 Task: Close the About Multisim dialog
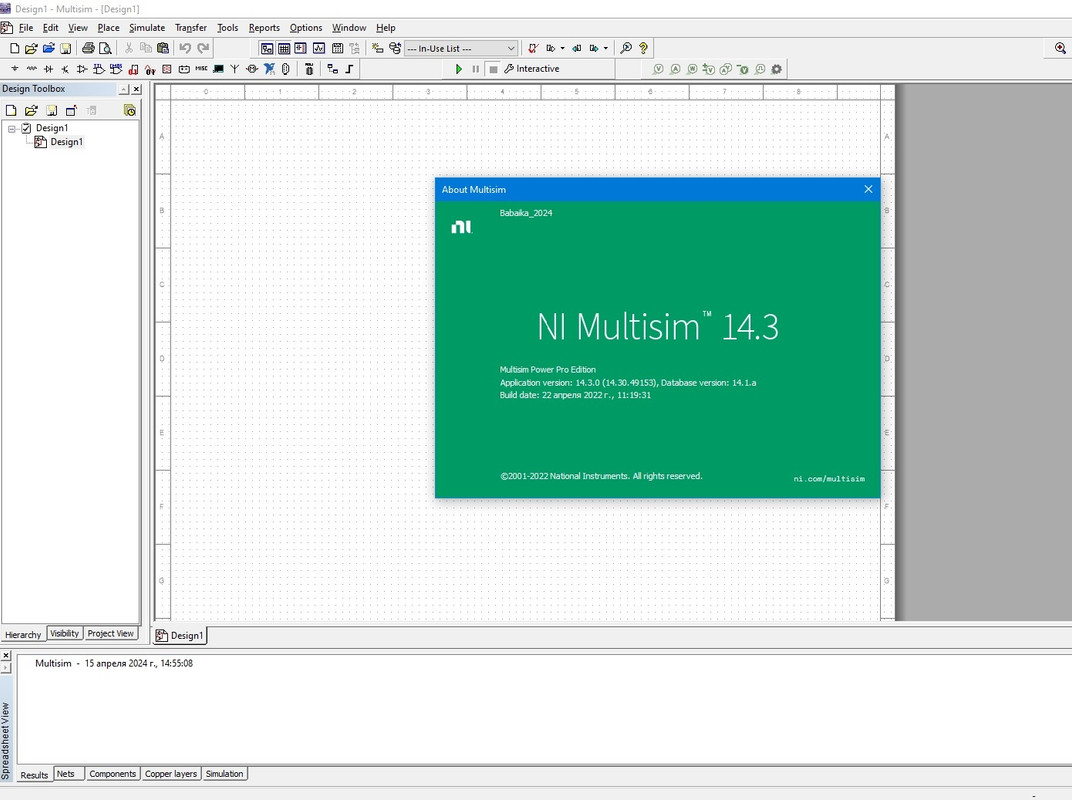(x=868, y=189)
